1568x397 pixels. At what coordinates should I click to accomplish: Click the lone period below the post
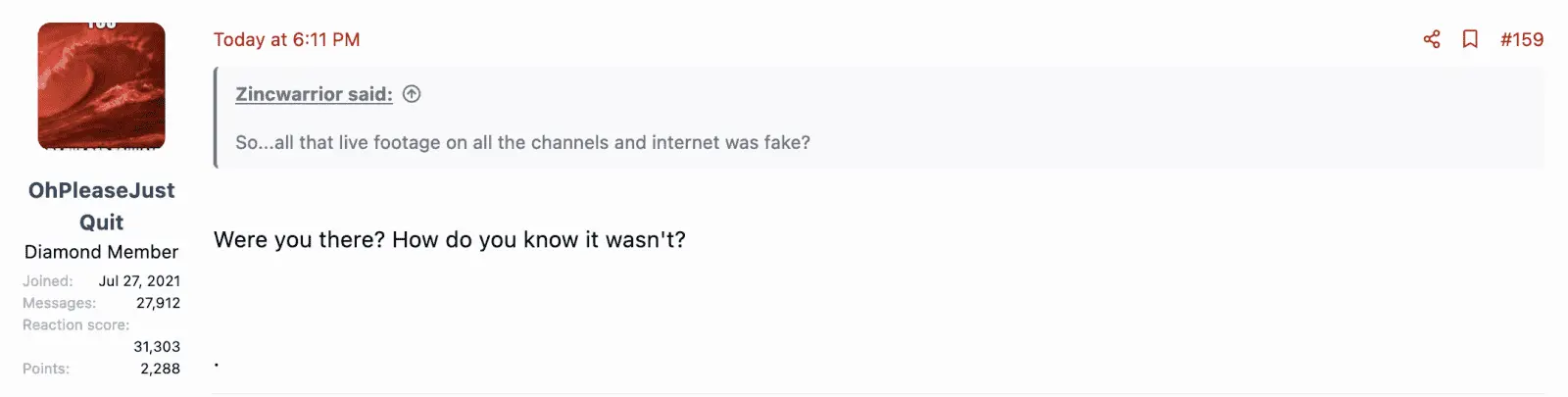[217, 366]
